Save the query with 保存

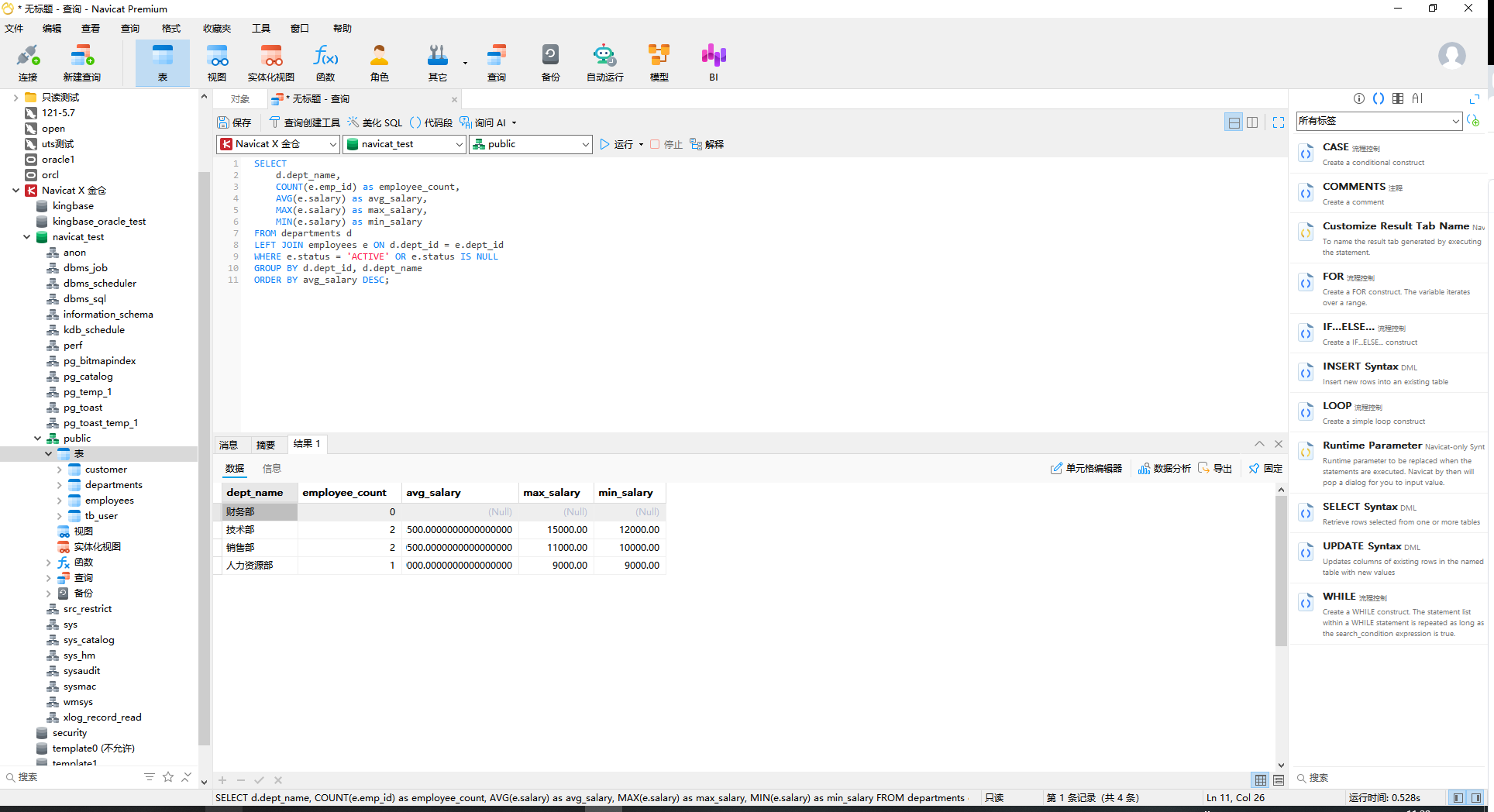235,122
